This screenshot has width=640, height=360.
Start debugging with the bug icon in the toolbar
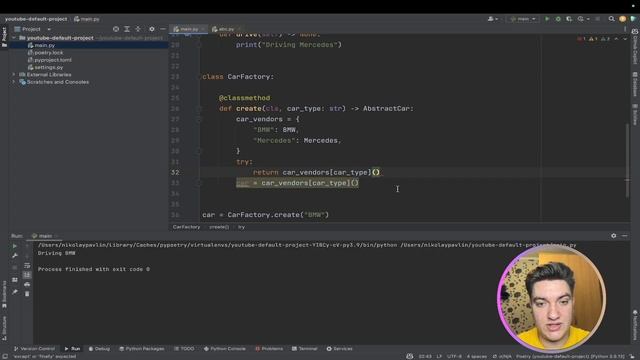(558, 19)
